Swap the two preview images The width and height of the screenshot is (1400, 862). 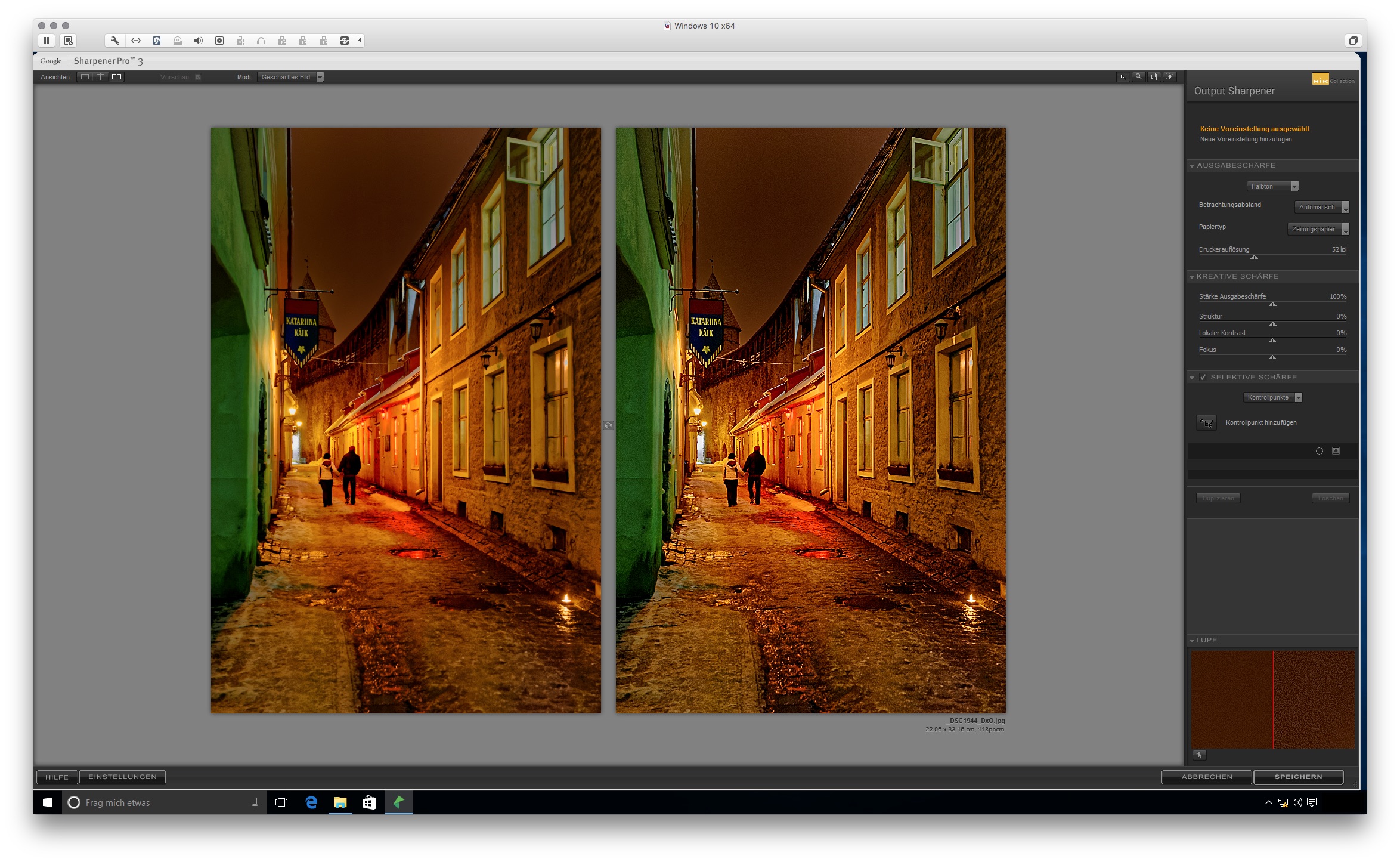click(x=608, y=425)
